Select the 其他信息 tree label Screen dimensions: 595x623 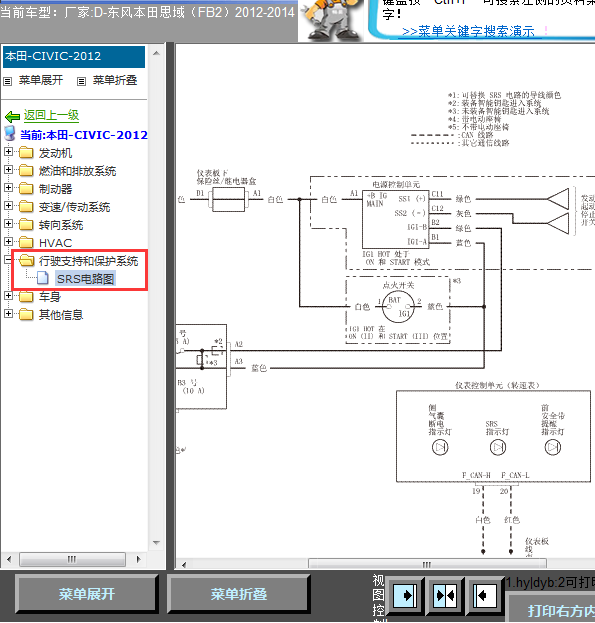61,315
